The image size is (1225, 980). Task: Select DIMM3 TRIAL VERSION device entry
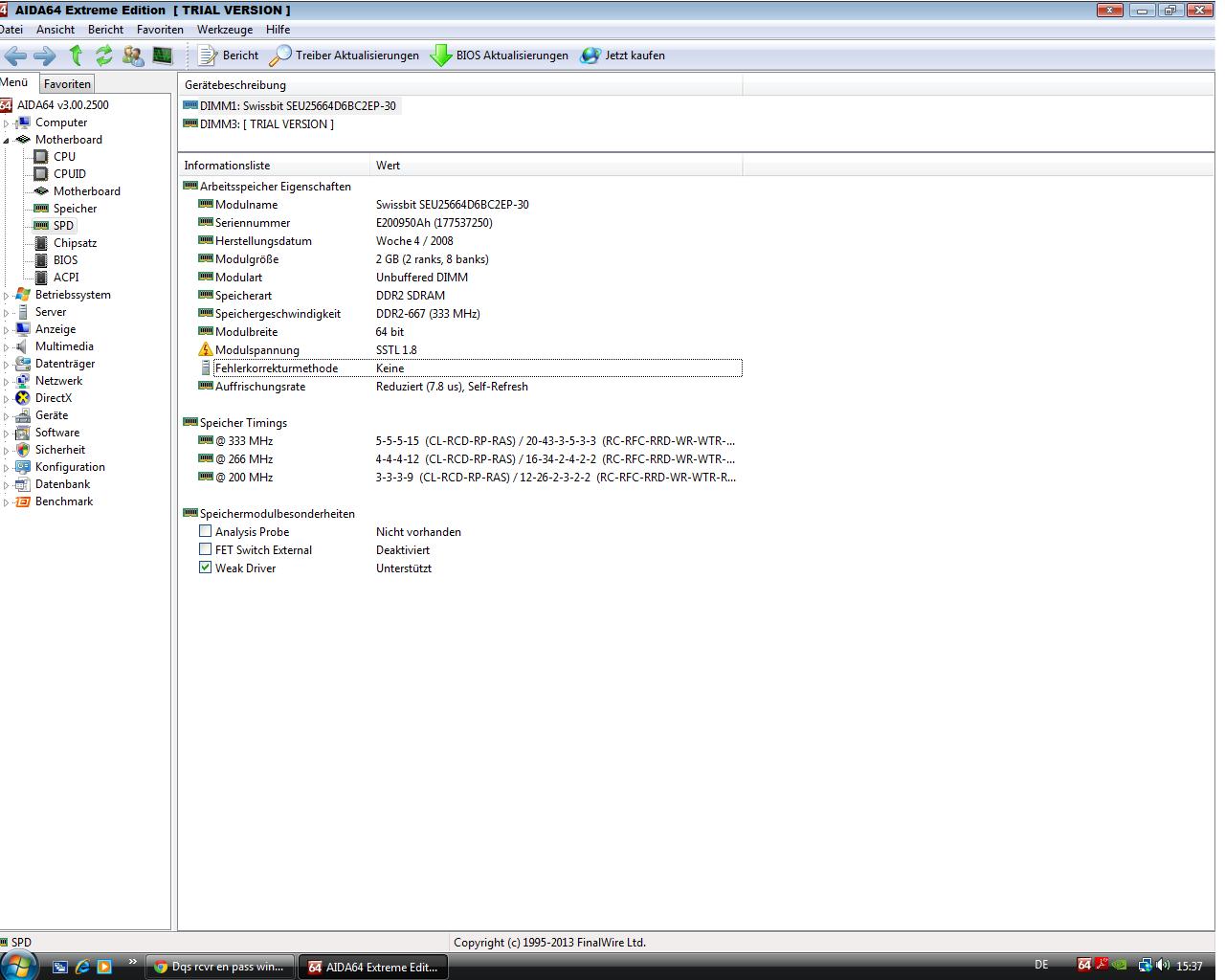(x=266, y=124)
